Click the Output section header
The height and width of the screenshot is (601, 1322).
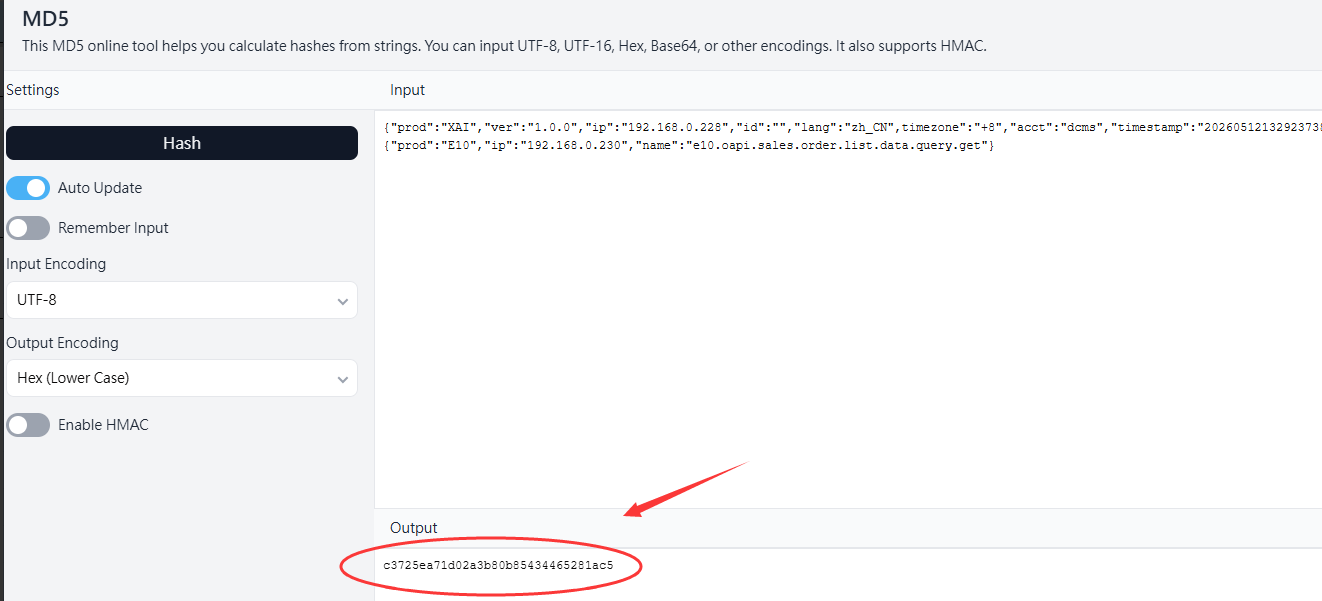[x=414, y=528]
